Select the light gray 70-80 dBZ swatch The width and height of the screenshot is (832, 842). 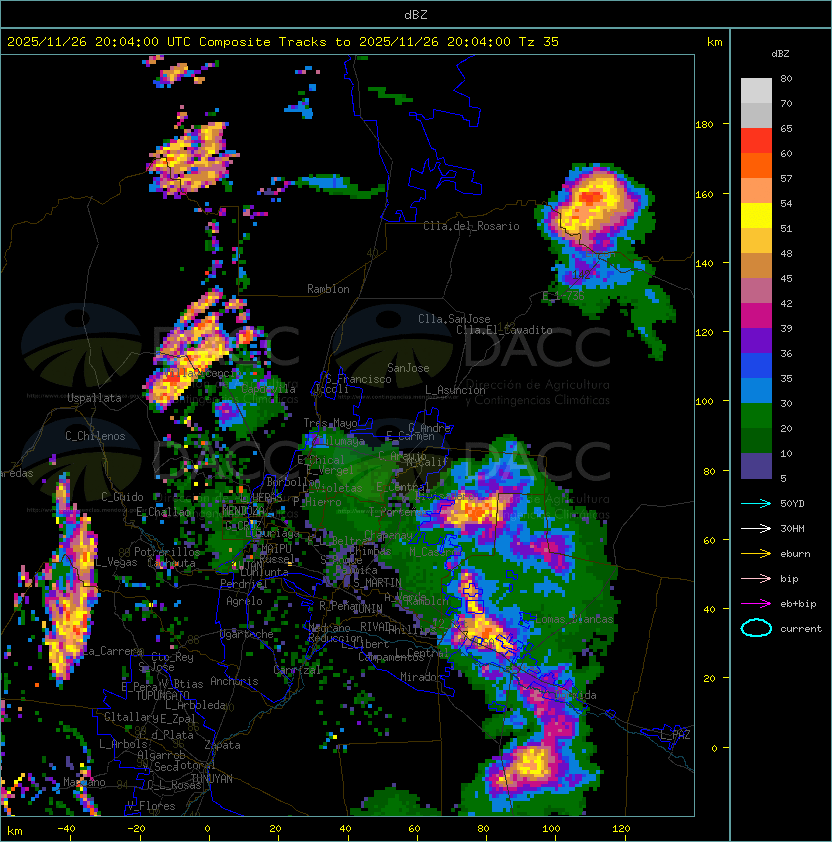pyautogui.click(x=756, y=90)
